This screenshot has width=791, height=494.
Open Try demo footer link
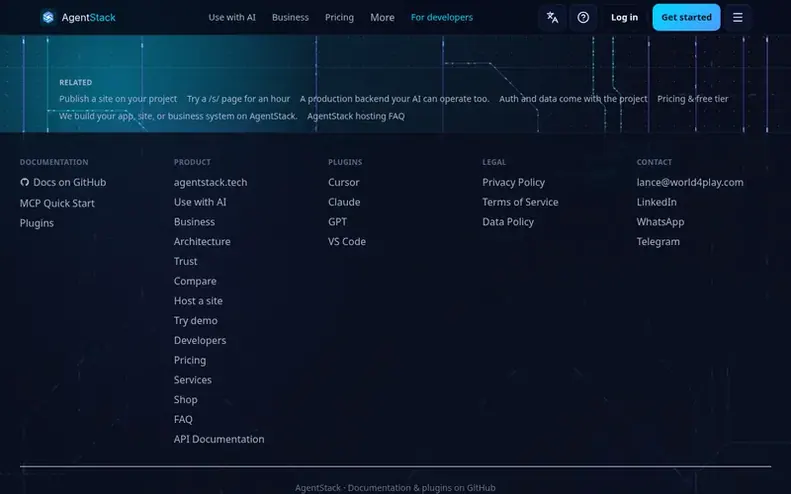pyautogui.click(x=195, y=320)
